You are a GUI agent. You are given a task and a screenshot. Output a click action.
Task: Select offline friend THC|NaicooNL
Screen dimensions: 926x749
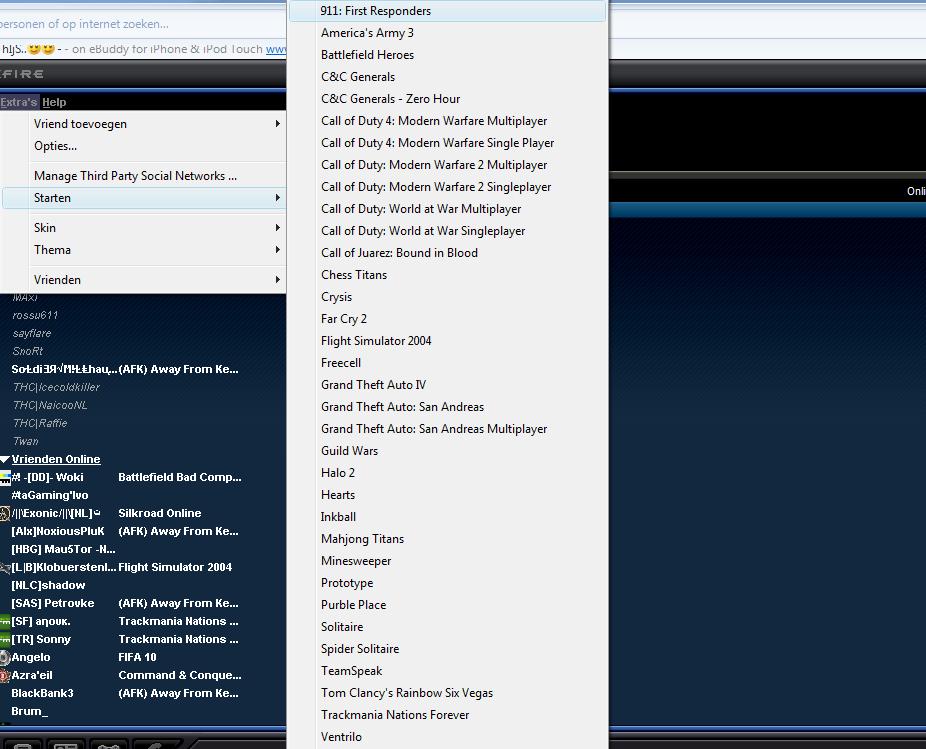click(50, 405)
